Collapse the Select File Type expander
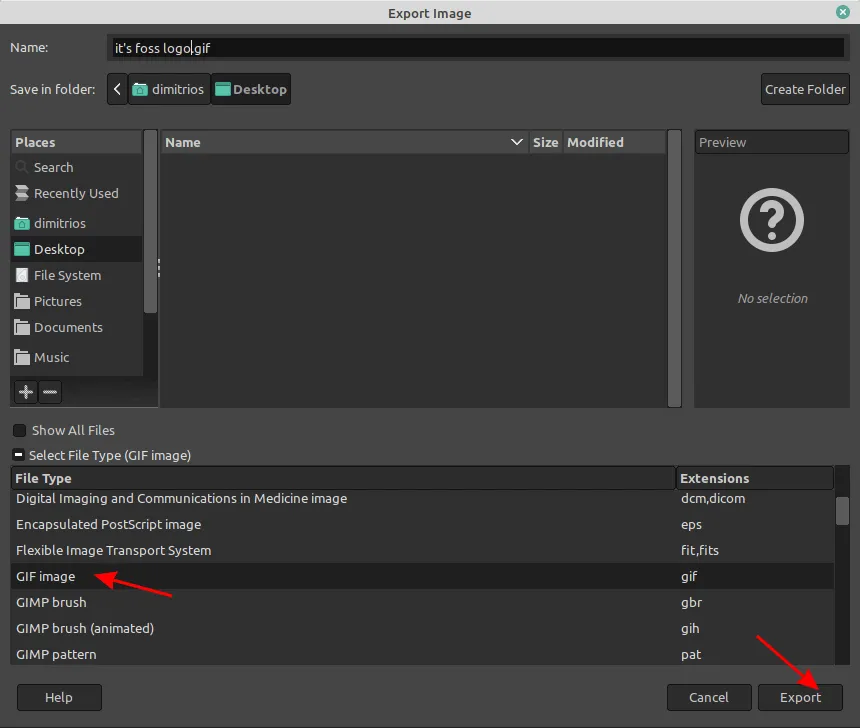Screen dimensions: 860x728 19,456
